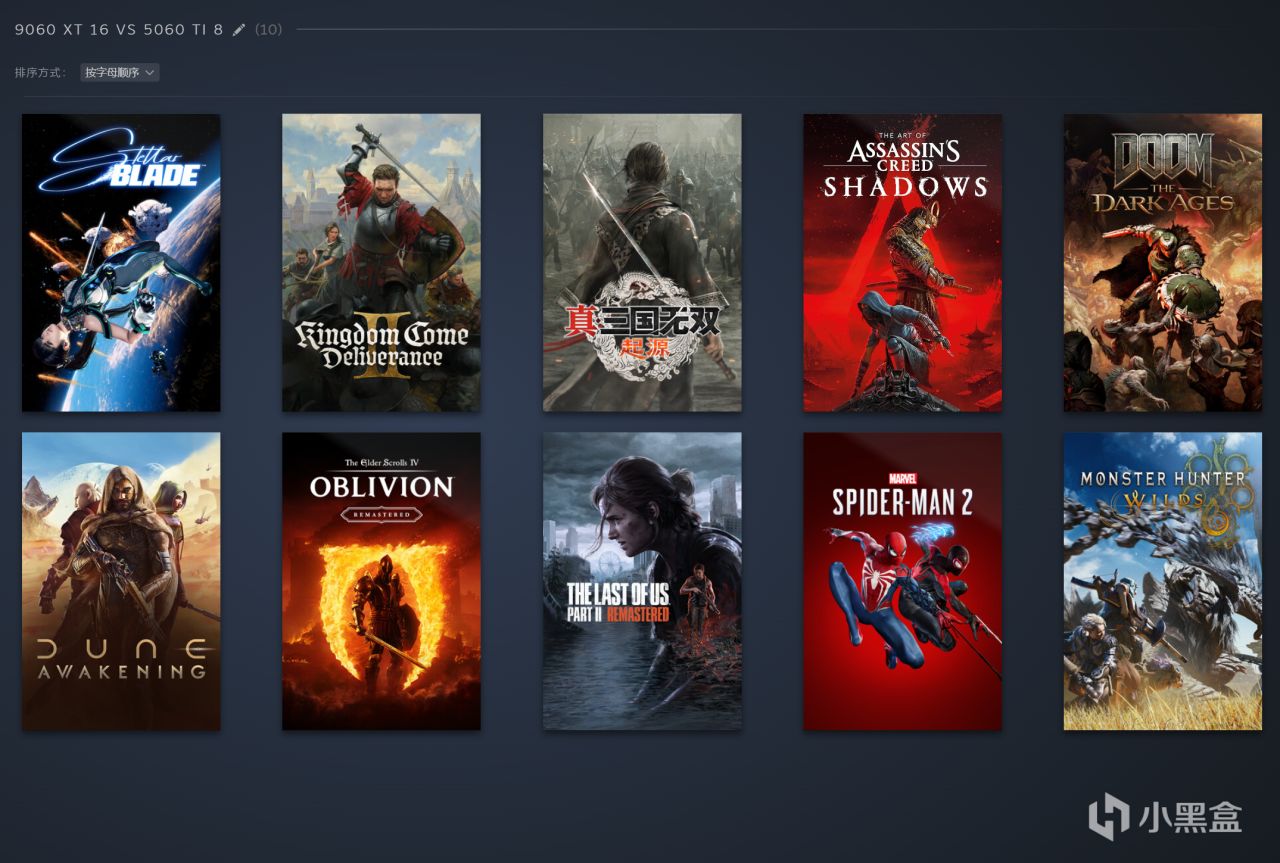Click the 排序方式 label
This screenshot has width=1280, height=863.
pyautogui.click(x=41, y=73)
